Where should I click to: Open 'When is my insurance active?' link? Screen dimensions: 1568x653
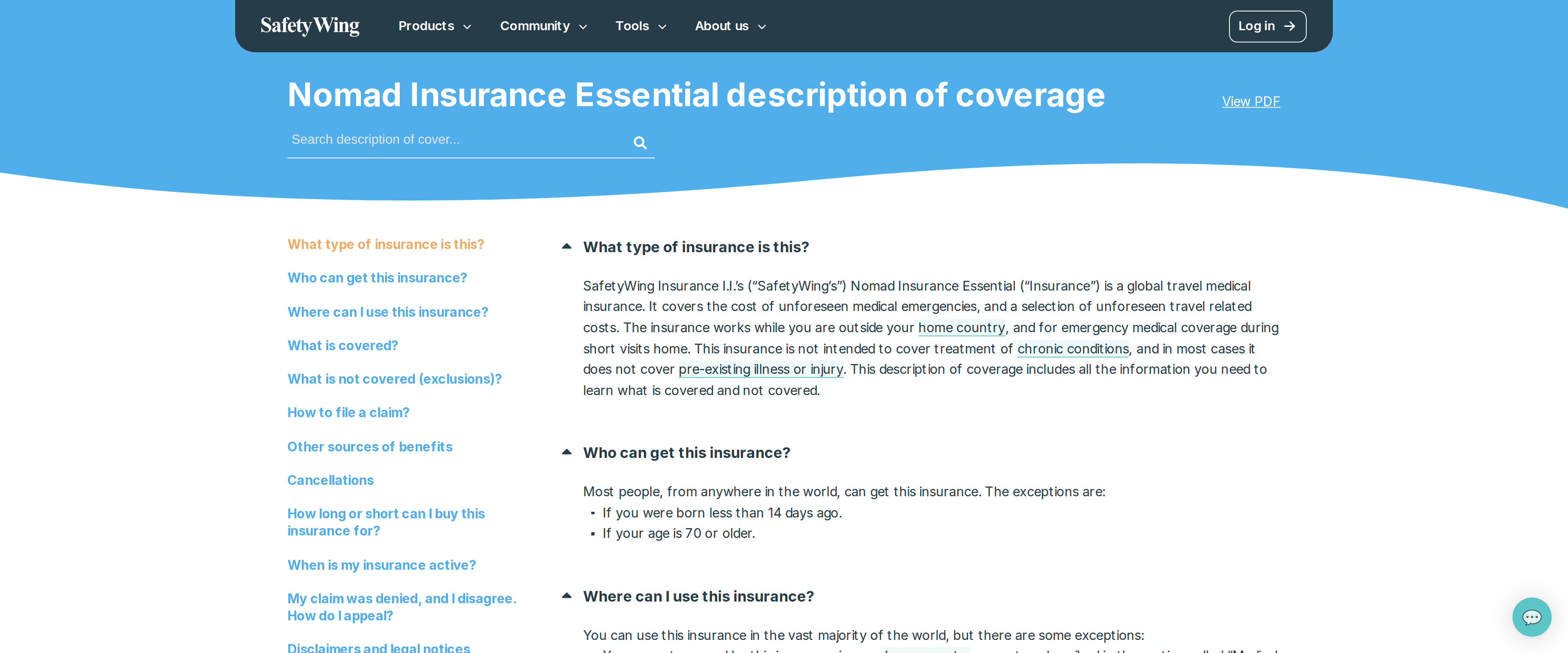[382, 565]
